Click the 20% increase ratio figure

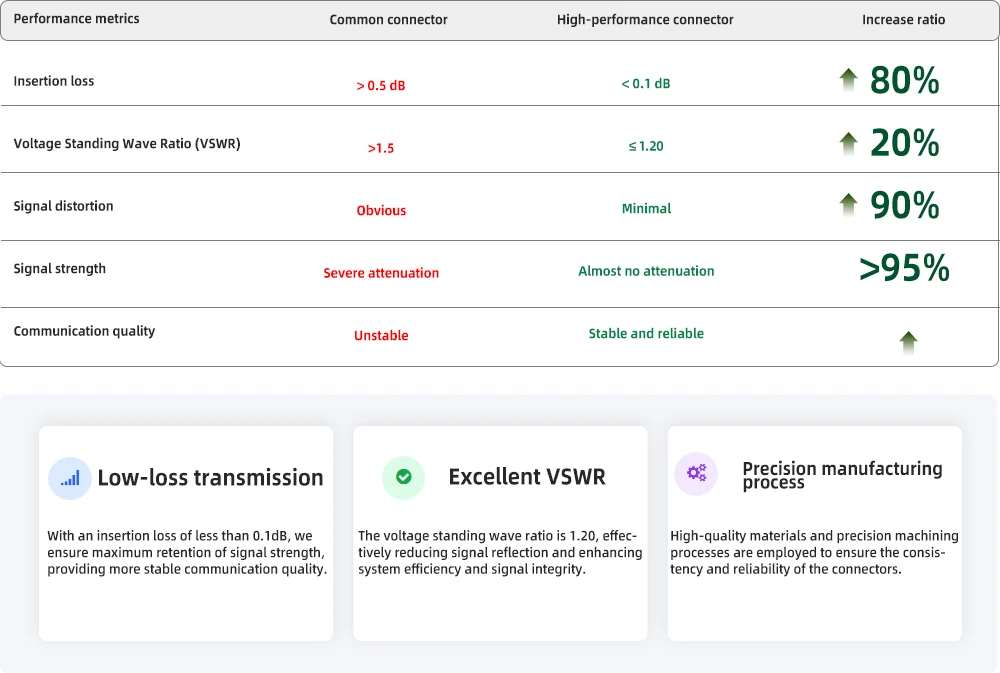click(x=904, y=143)
